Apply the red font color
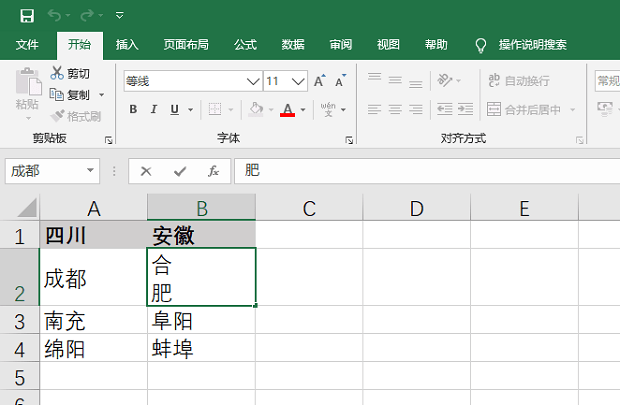The width and height of the screenshot is (620, 405). point(287,110)
